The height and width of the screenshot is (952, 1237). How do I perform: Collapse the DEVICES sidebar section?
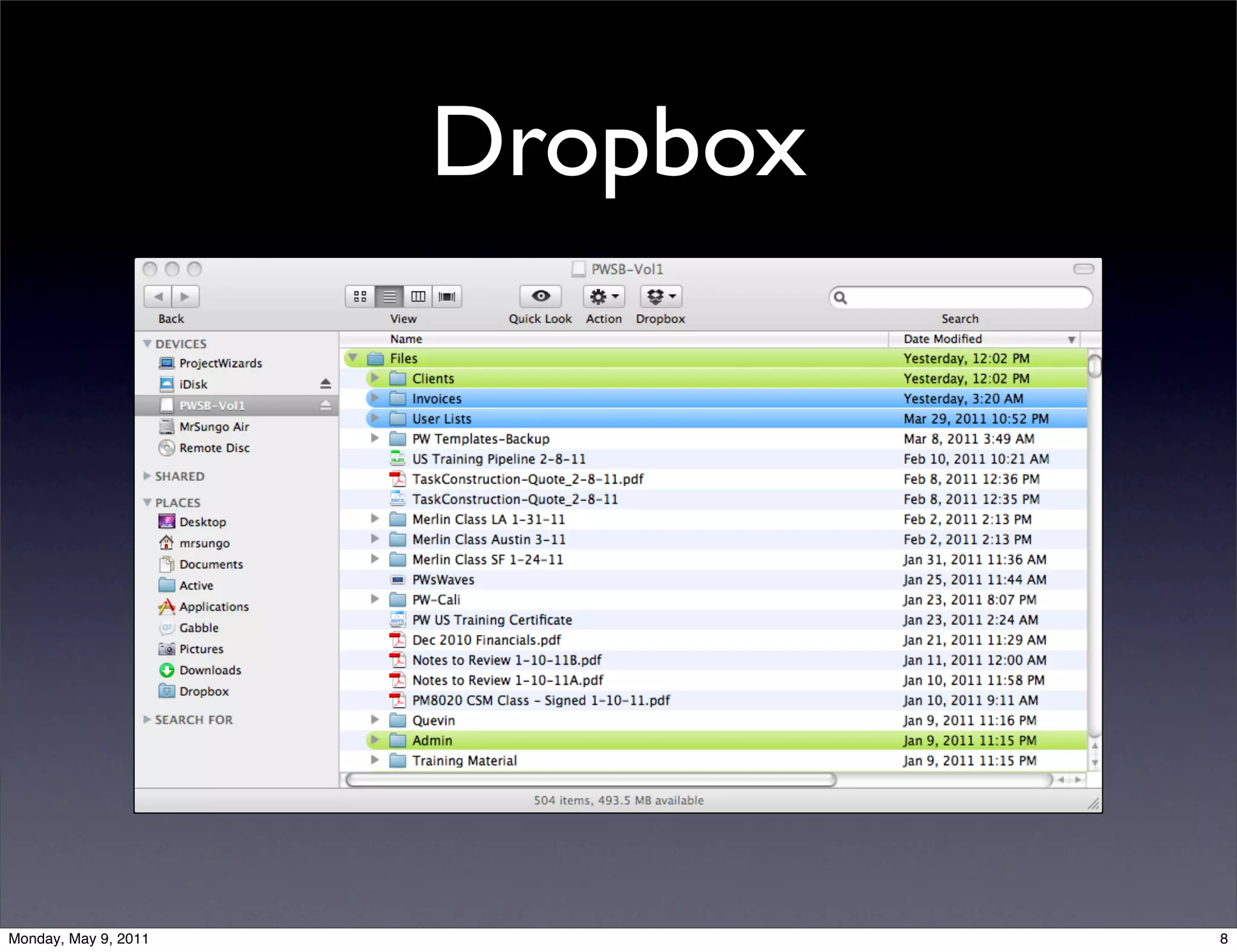(x=147, y=344)
